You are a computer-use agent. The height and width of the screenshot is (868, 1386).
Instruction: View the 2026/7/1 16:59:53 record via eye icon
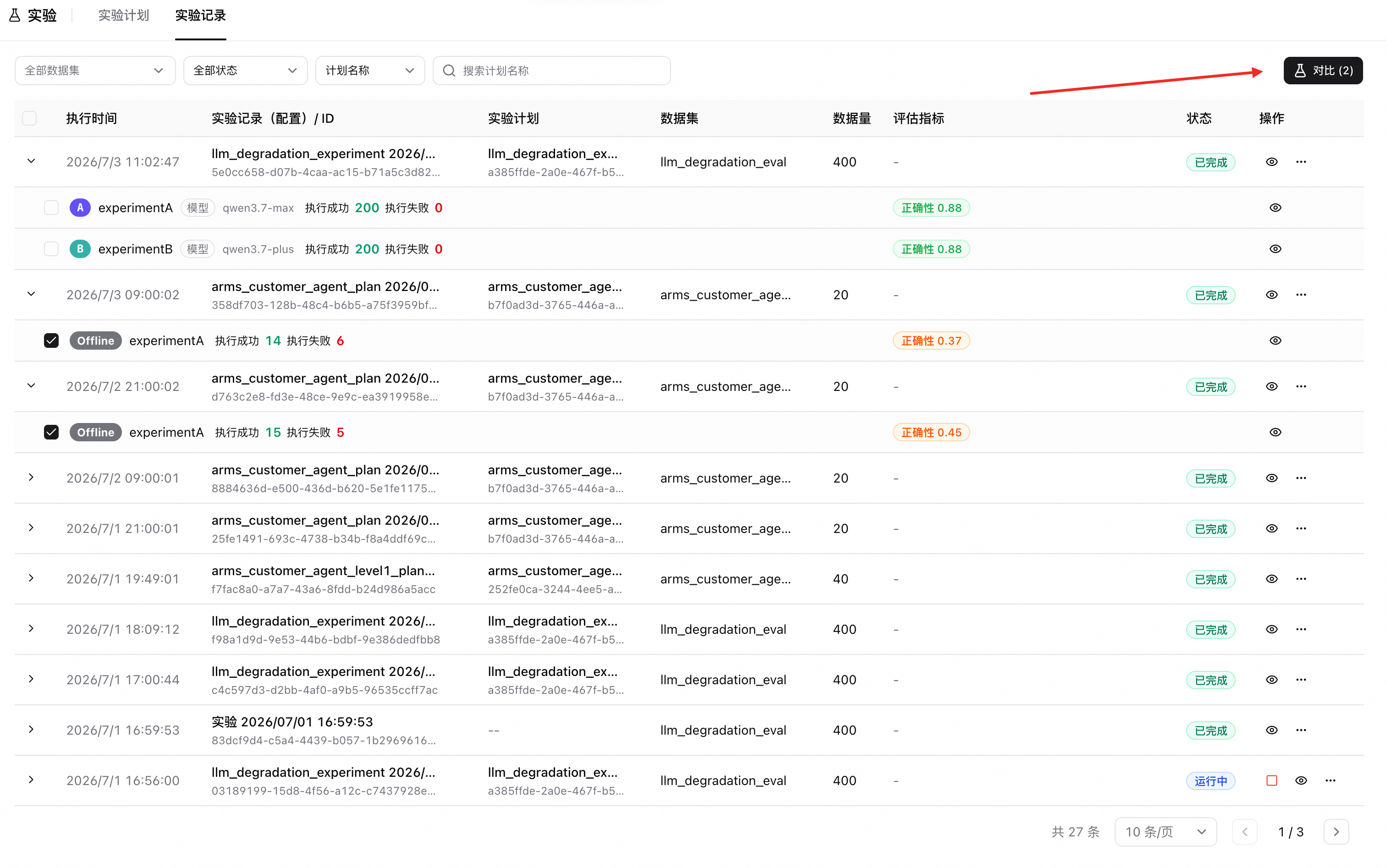point(1271,730)
